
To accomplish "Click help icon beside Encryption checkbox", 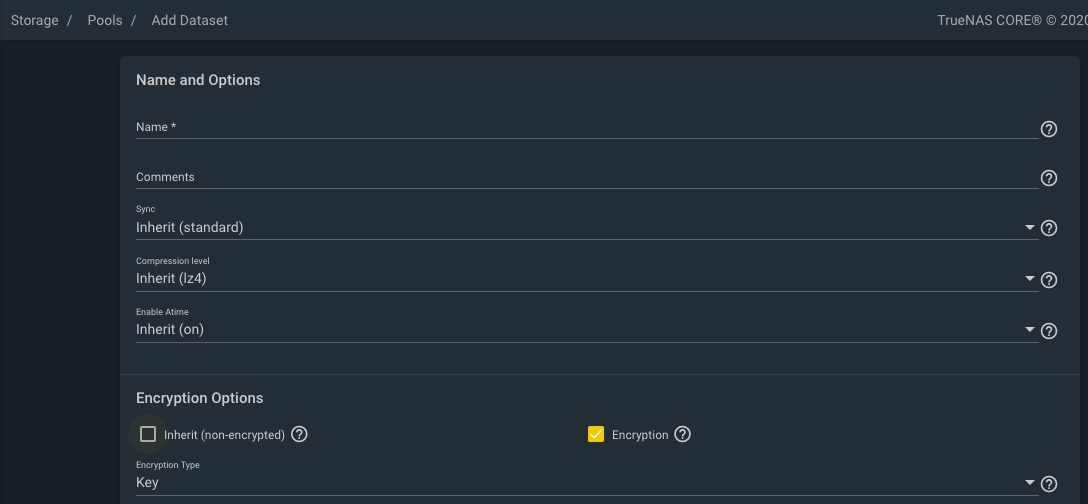I will (683, 435).
